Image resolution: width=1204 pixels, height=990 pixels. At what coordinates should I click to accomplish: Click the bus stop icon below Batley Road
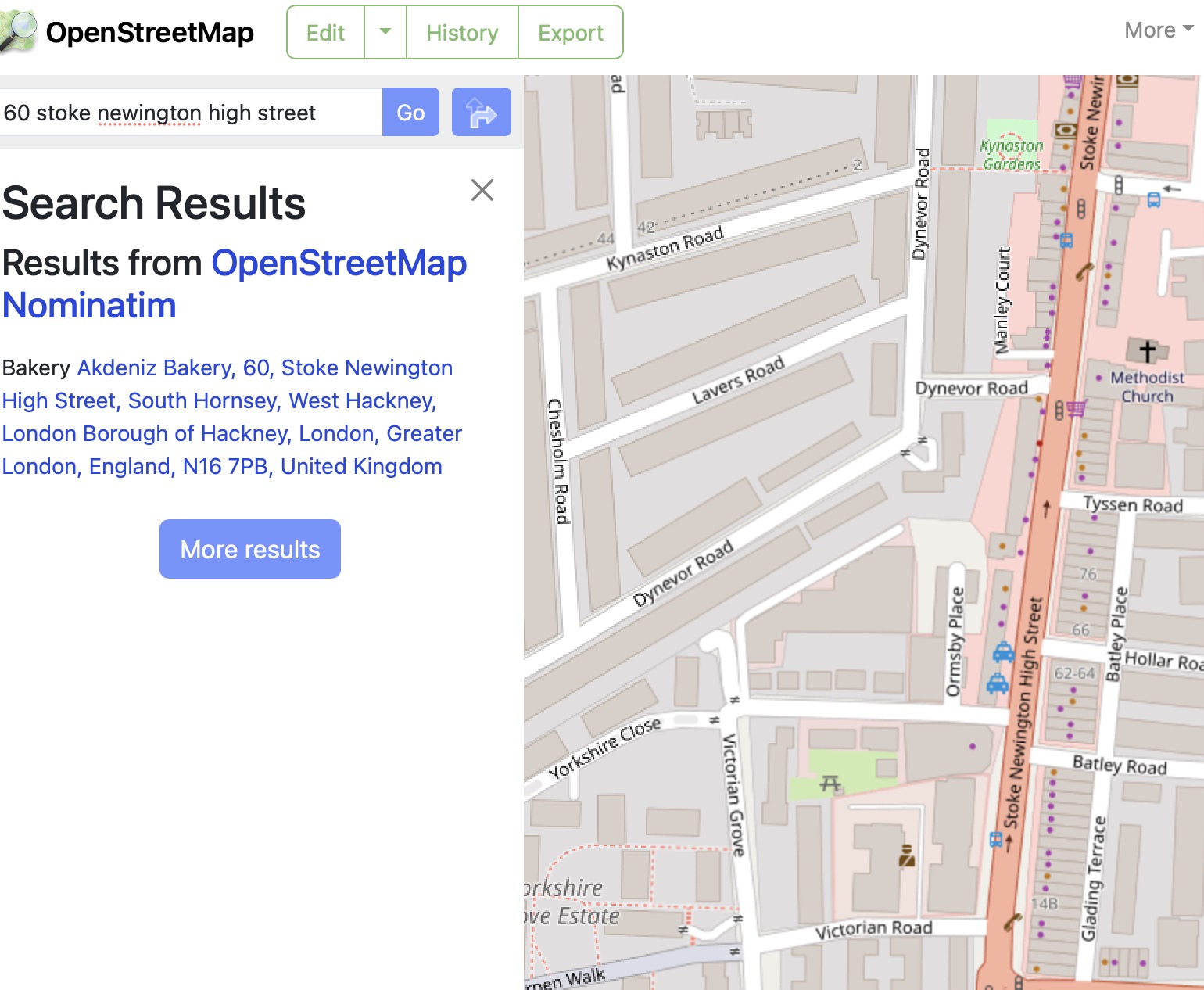[x=996, y=840]
